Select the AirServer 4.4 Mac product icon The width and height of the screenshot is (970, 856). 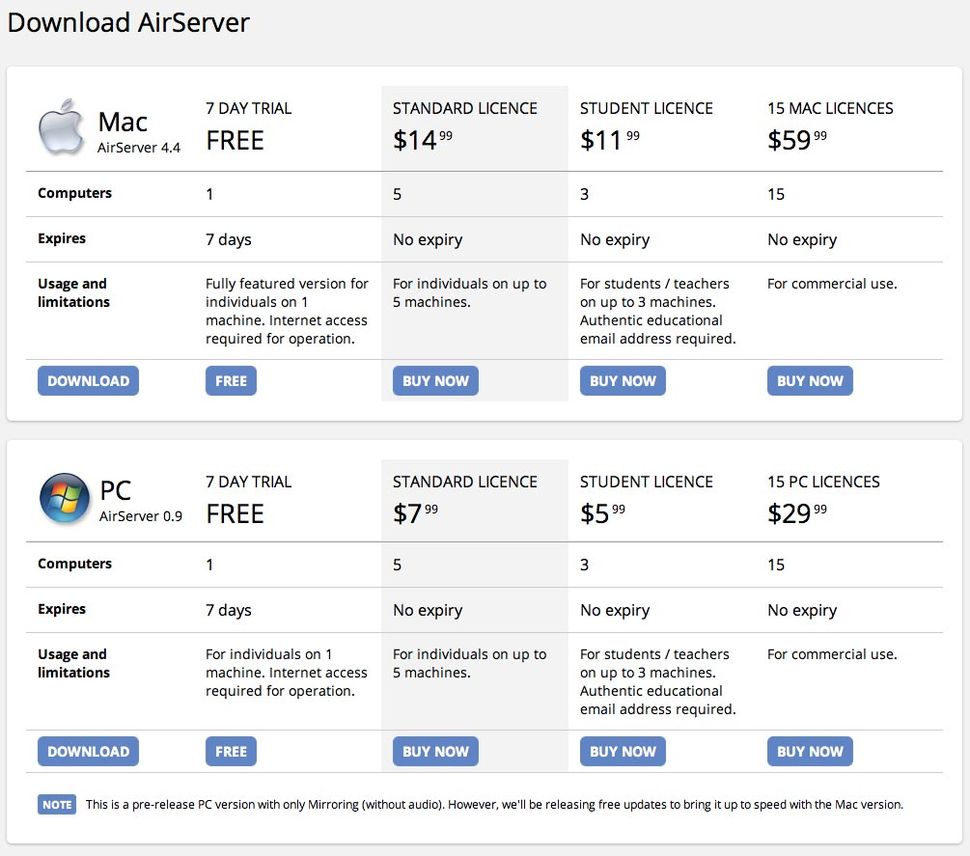59,127
